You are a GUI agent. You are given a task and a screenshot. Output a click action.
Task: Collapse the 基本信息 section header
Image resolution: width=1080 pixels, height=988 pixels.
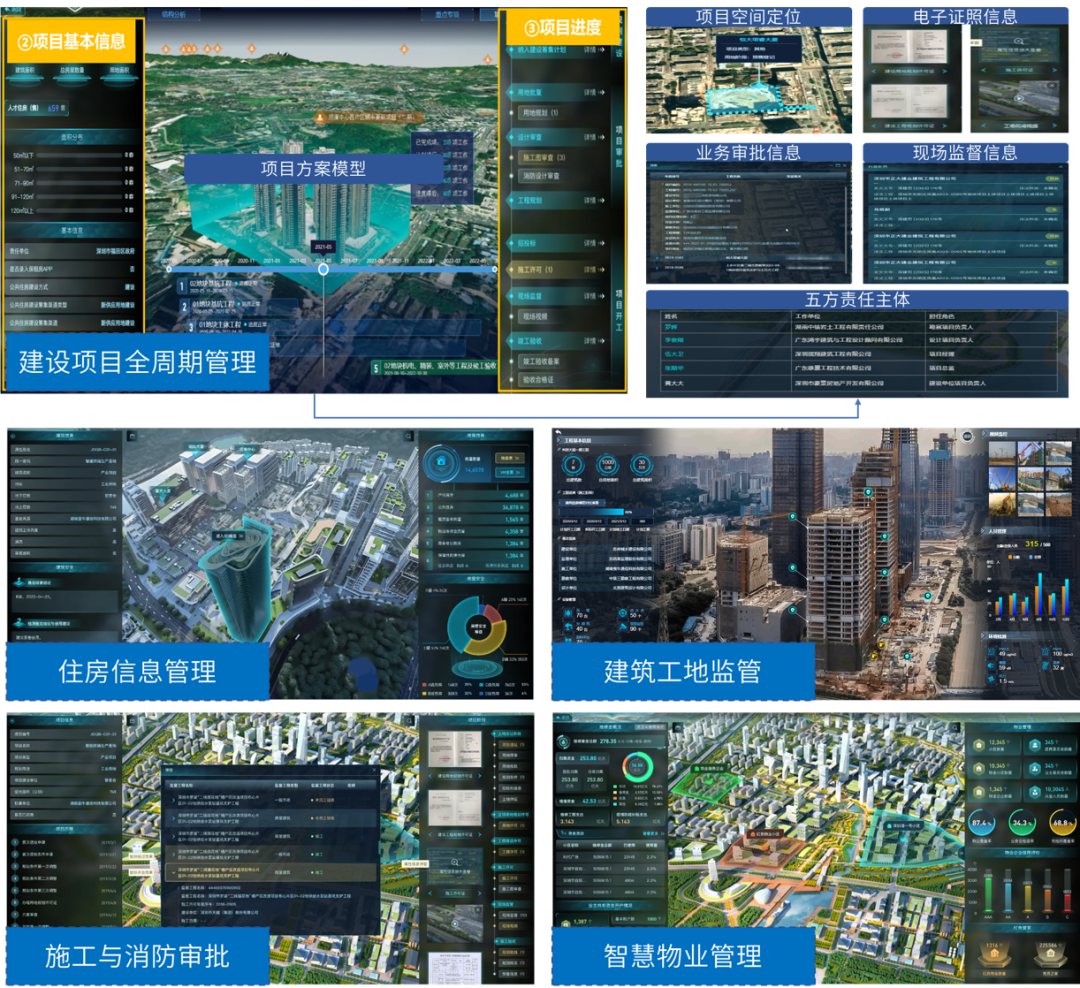coord(72,230)
